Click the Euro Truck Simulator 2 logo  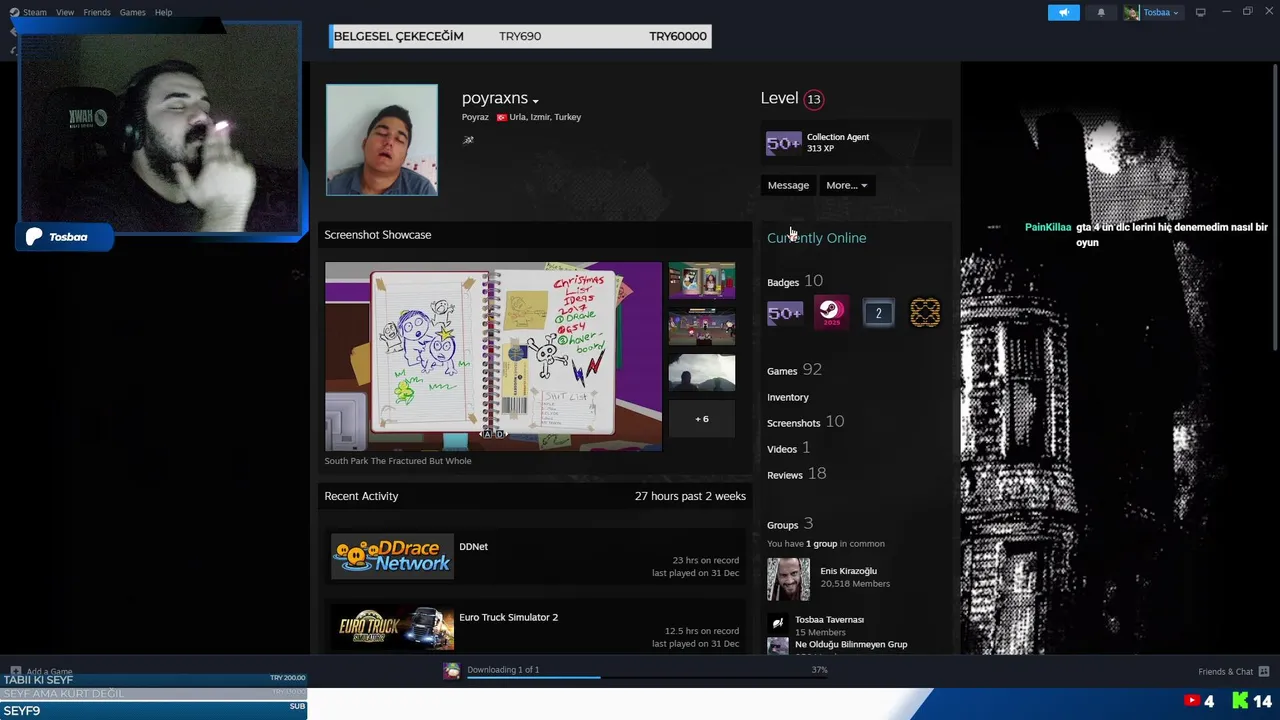(392, 628)
